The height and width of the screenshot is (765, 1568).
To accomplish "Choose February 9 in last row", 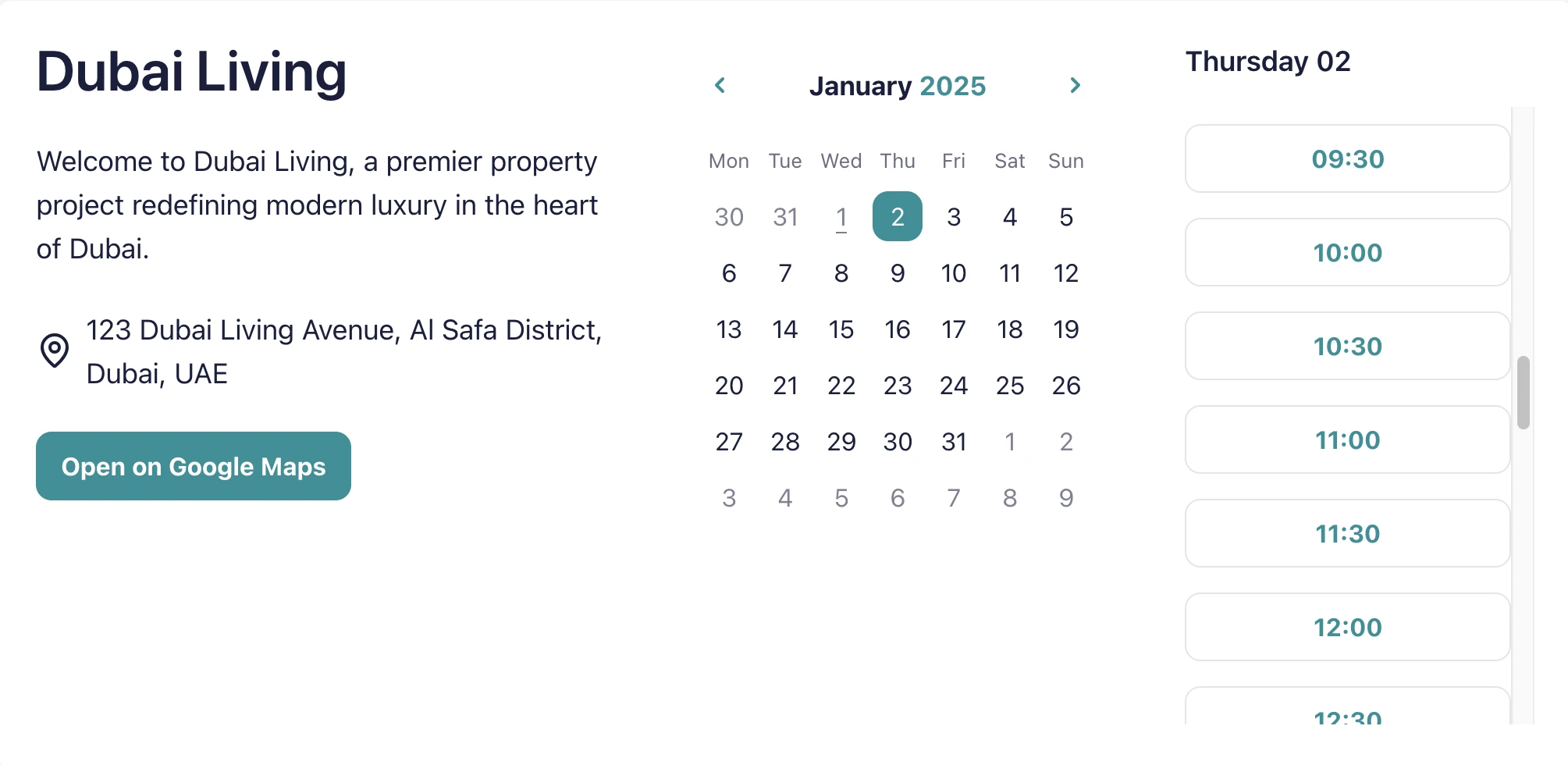I will (1066, 497).
